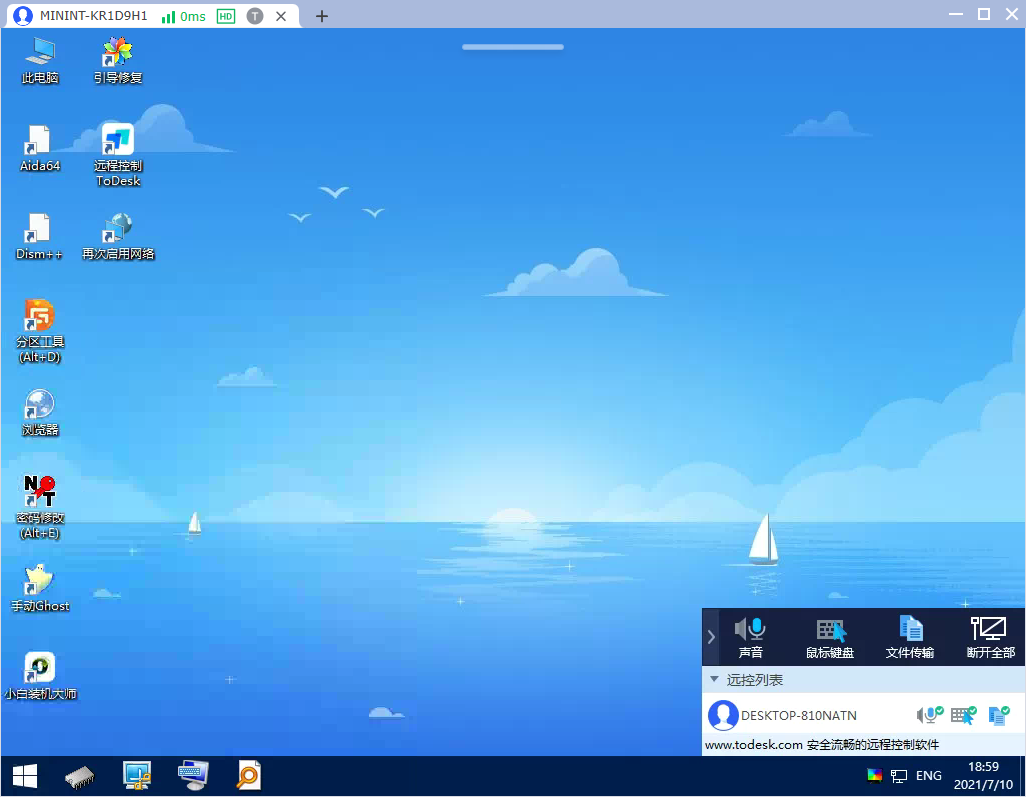Screen dimensions: 1026x797
Task: Collapse ToDesk panel with side chevron arrow
Action: [711, 636]
